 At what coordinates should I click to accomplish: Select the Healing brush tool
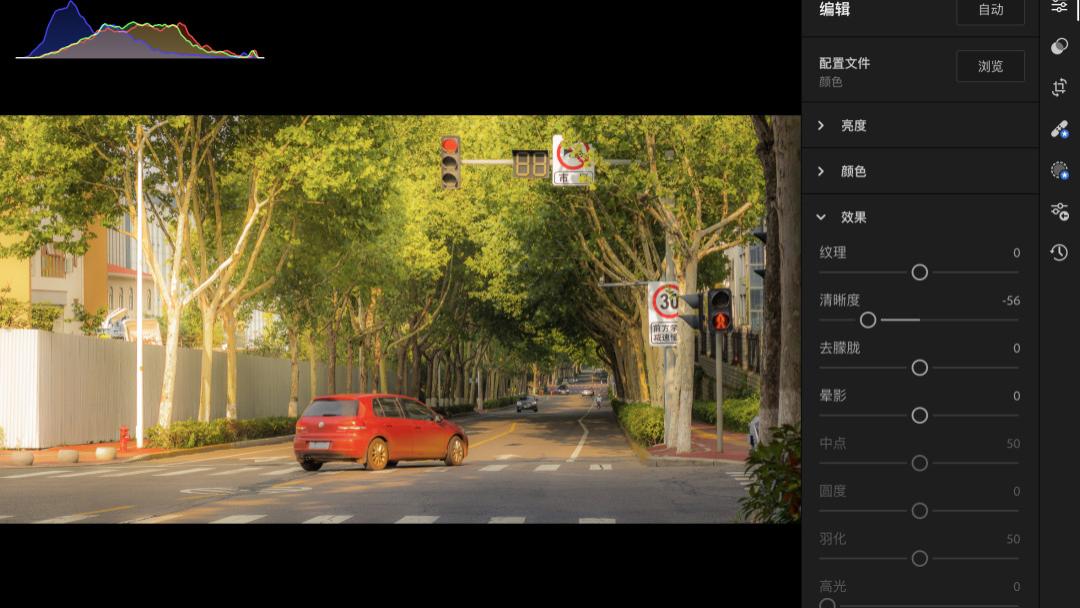1059,129
